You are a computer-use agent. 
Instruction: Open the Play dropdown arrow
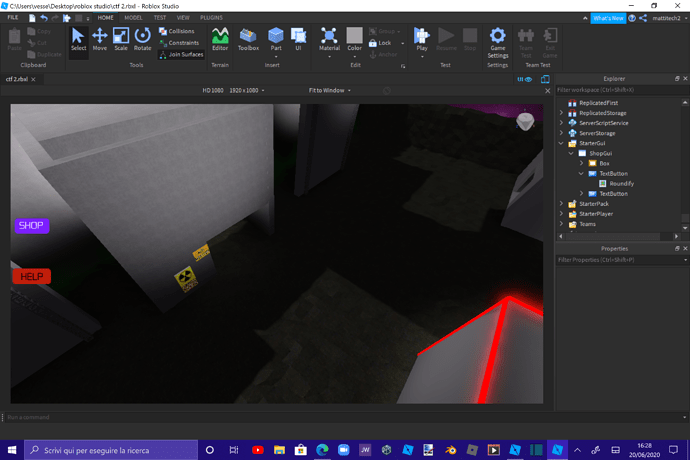coord(422,57)
